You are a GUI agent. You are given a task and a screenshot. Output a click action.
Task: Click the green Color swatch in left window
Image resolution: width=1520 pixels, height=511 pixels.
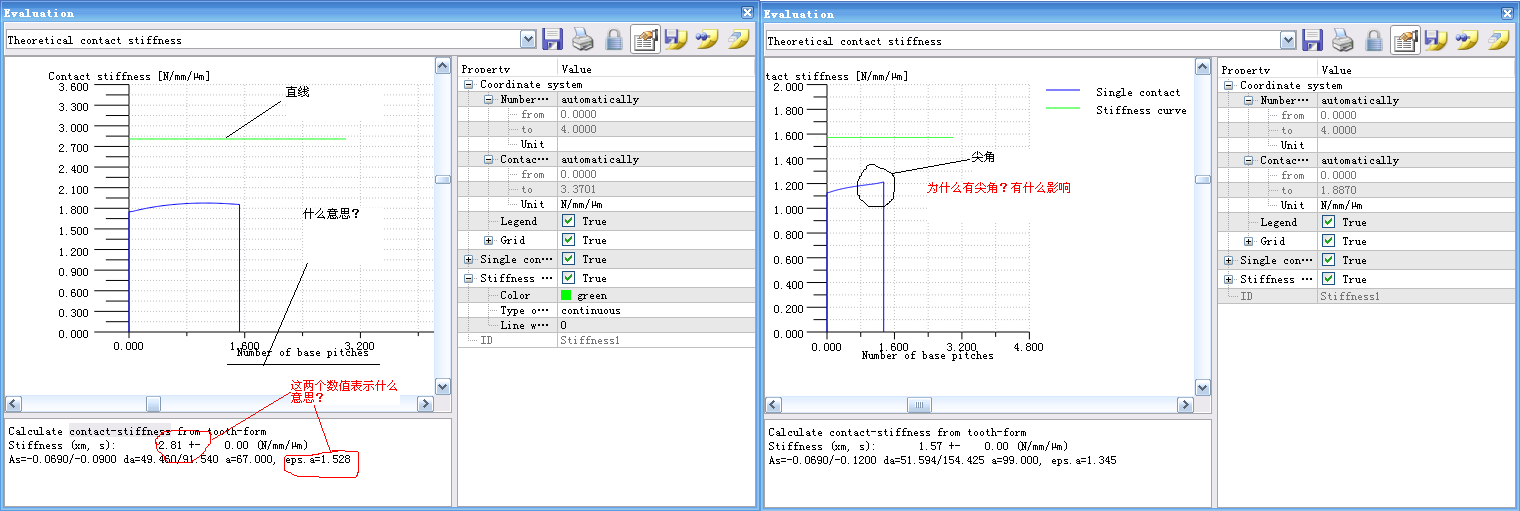coord(566,295)
